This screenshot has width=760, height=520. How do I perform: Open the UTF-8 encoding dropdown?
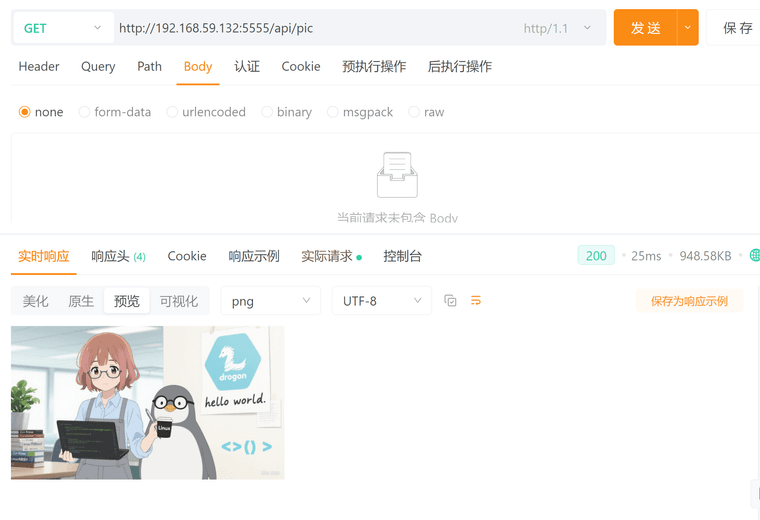381,301
